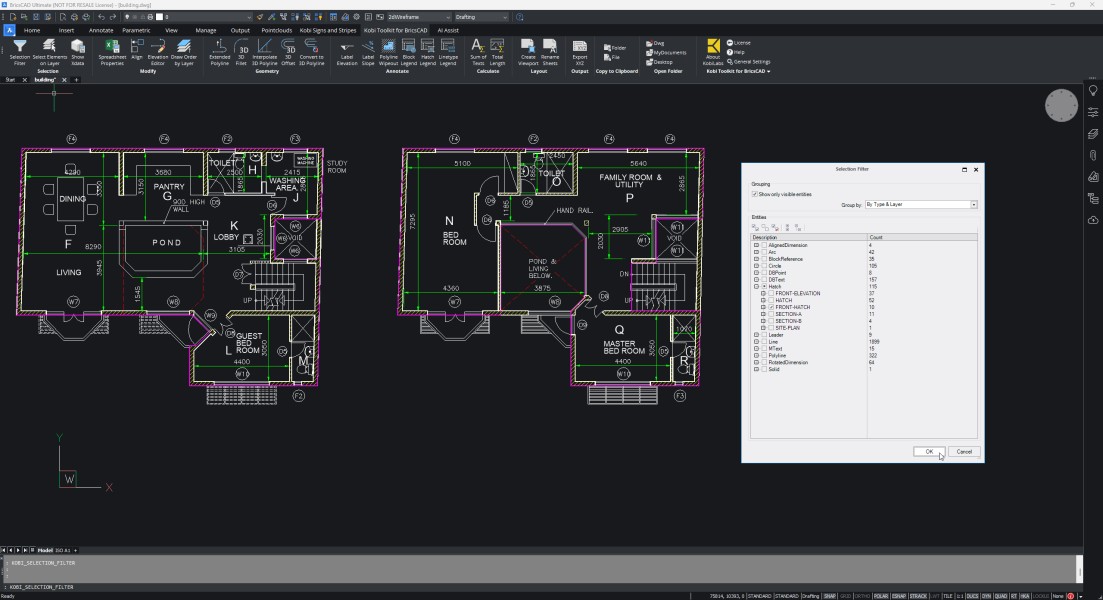Viewport: 1103px width, 600px height.
Task: Switch to the Pointclouds ribbon tab
Action: [x=276, y=30]
